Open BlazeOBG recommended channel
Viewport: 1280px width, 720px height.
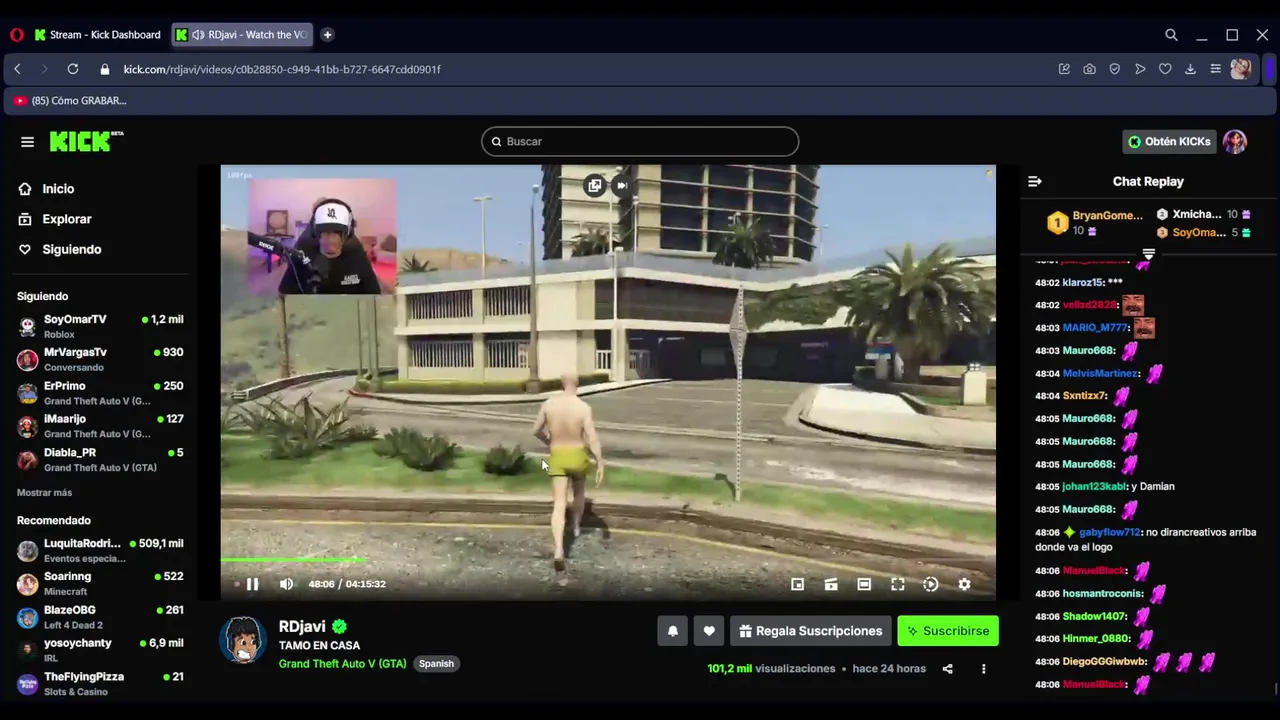(100, 617)
